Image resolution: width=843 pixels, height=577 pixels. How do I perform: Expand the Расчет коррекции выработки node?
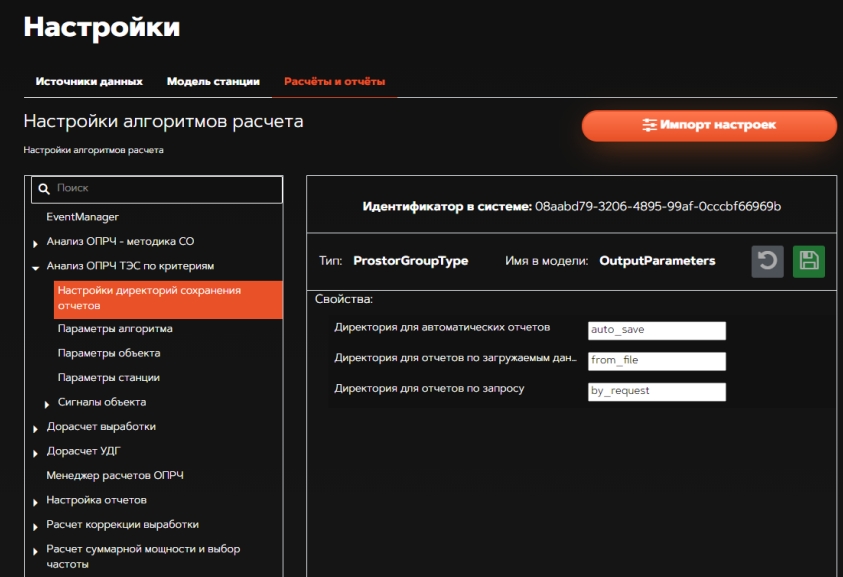tap(36, 526)
